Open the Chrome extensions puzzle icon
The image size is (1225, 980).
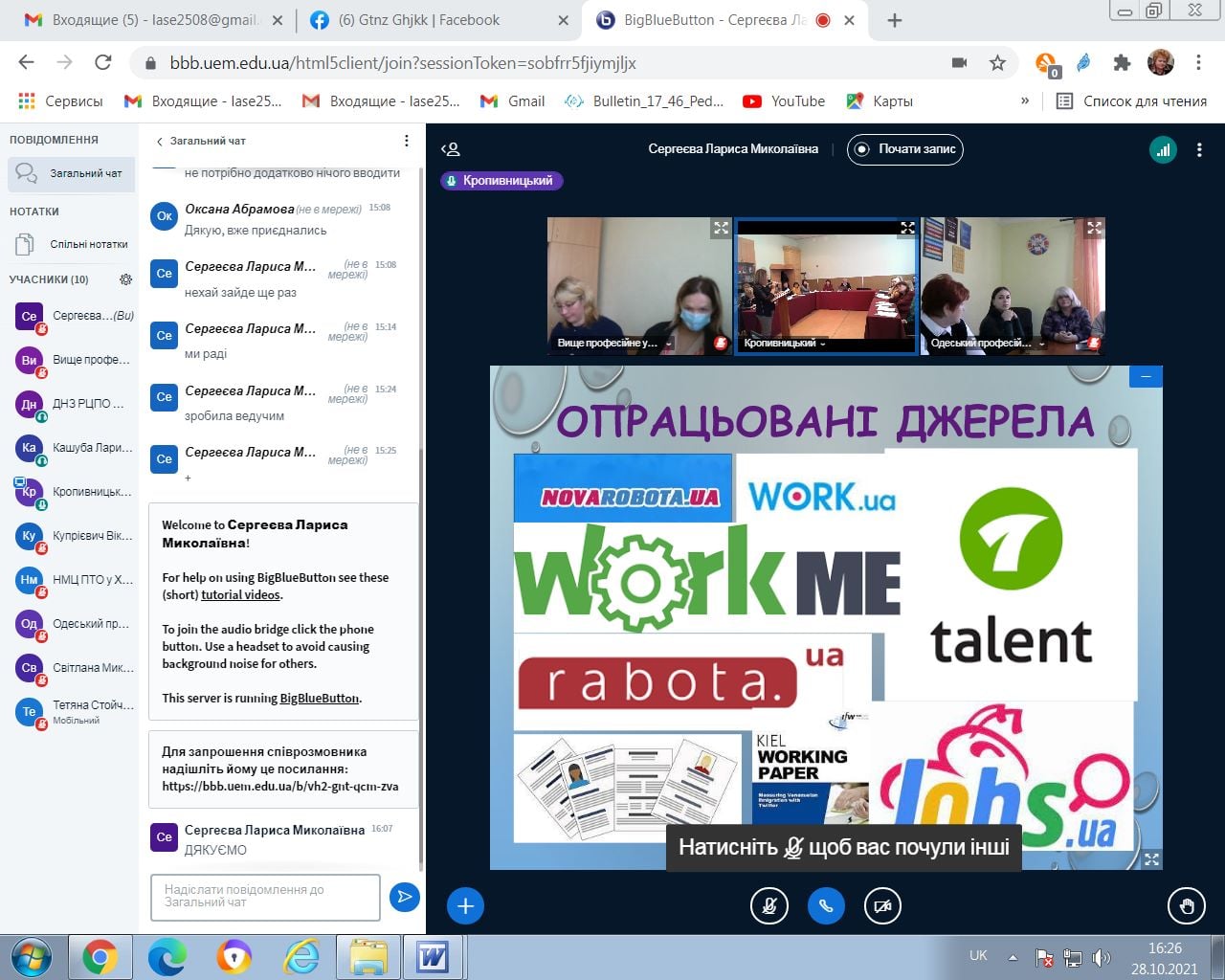(1122, 63)
